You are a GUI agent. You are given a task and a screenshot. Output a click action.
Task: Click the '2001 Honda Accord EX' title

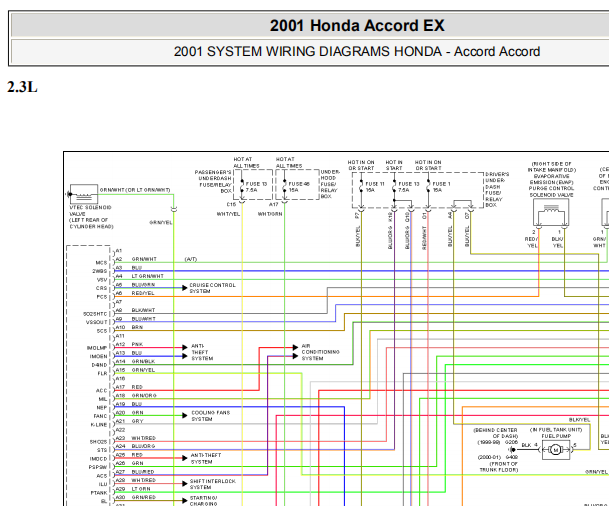tap(357, 26)
